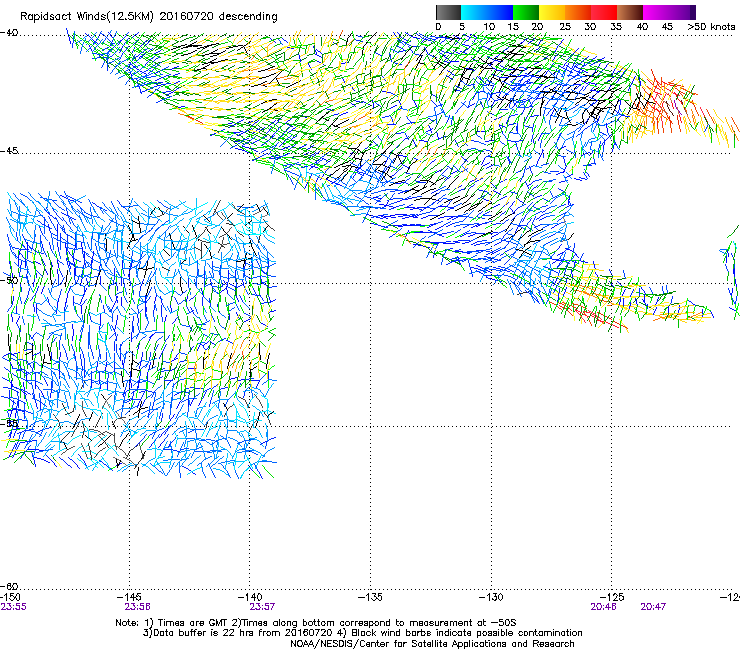Click the '-60' latitude axis label

9,587
